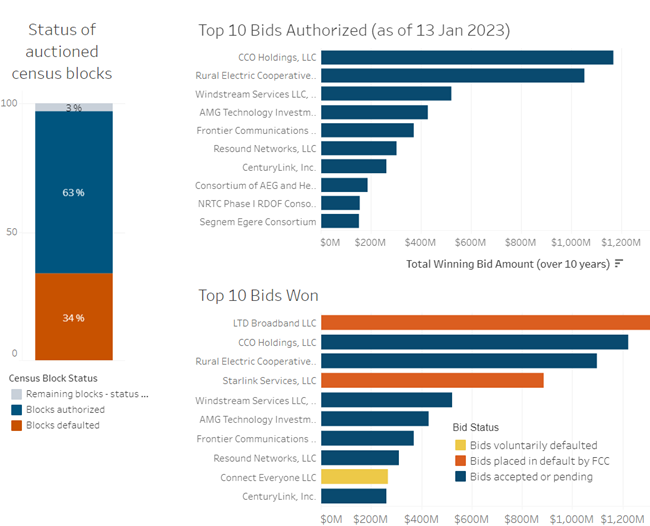
Task: Click CCO Holdings bar in Top 10 Bids Won
Action: pyautogui.click(x=475, y=342)
